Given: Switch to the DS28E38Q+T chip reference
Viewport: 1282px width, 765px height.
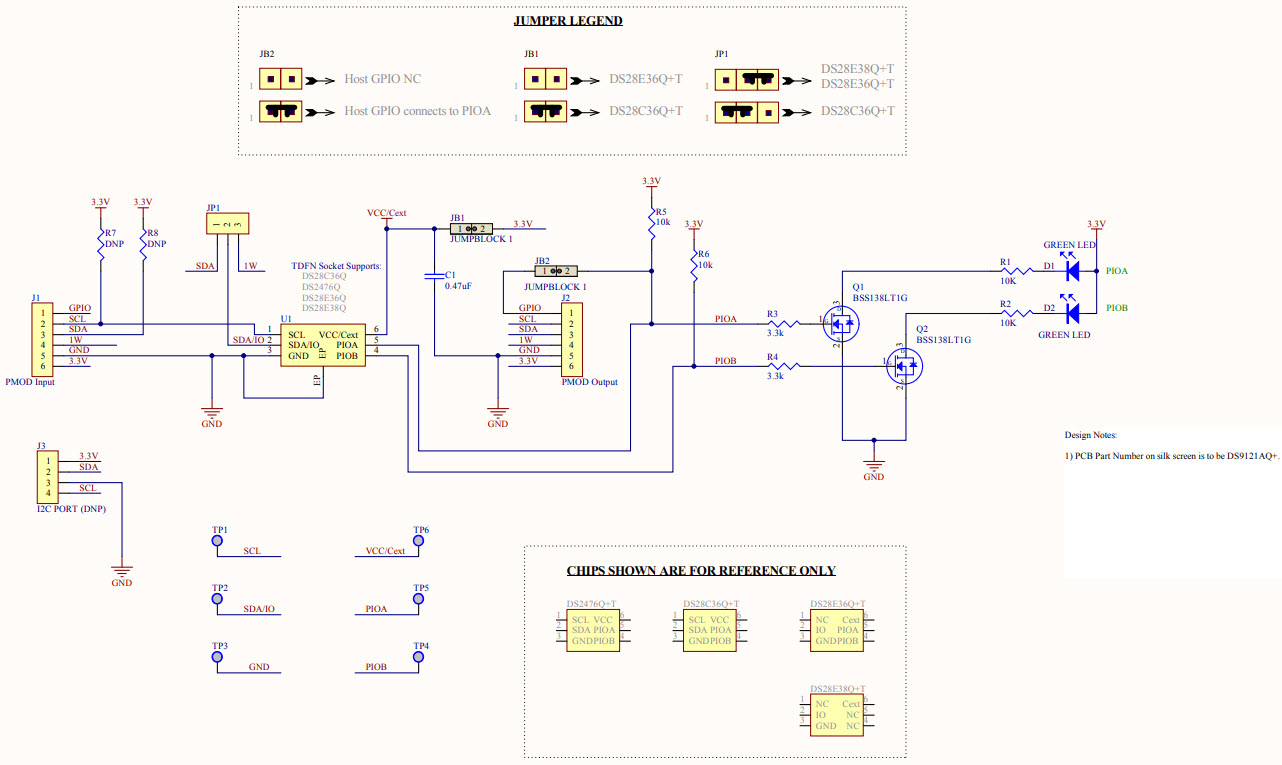Looking at the screenshot, I should click(x=839, y=713).
